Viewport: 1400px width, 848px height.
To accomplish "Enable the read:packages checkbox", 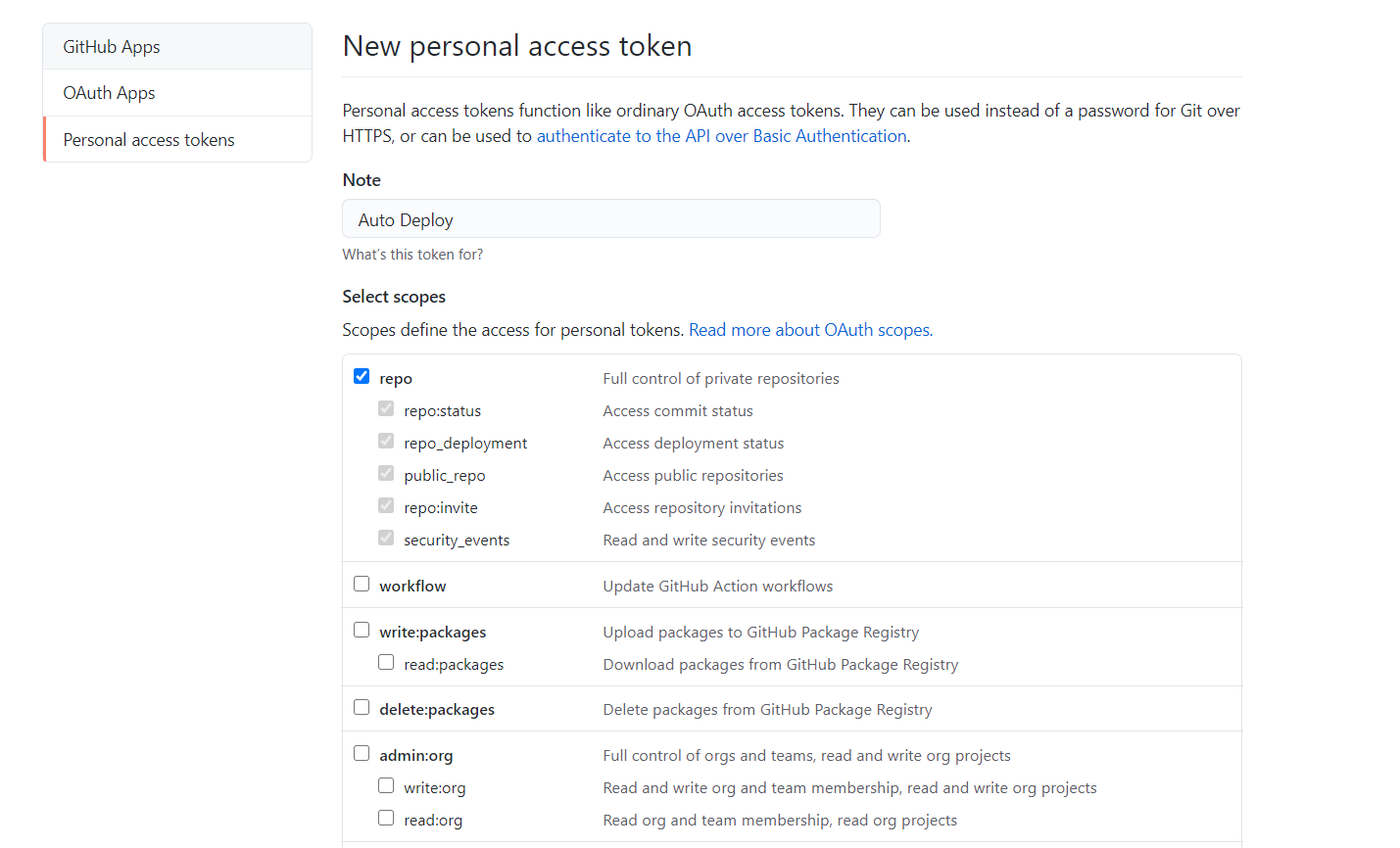I will pyautogui.click(x=386, y=662).
